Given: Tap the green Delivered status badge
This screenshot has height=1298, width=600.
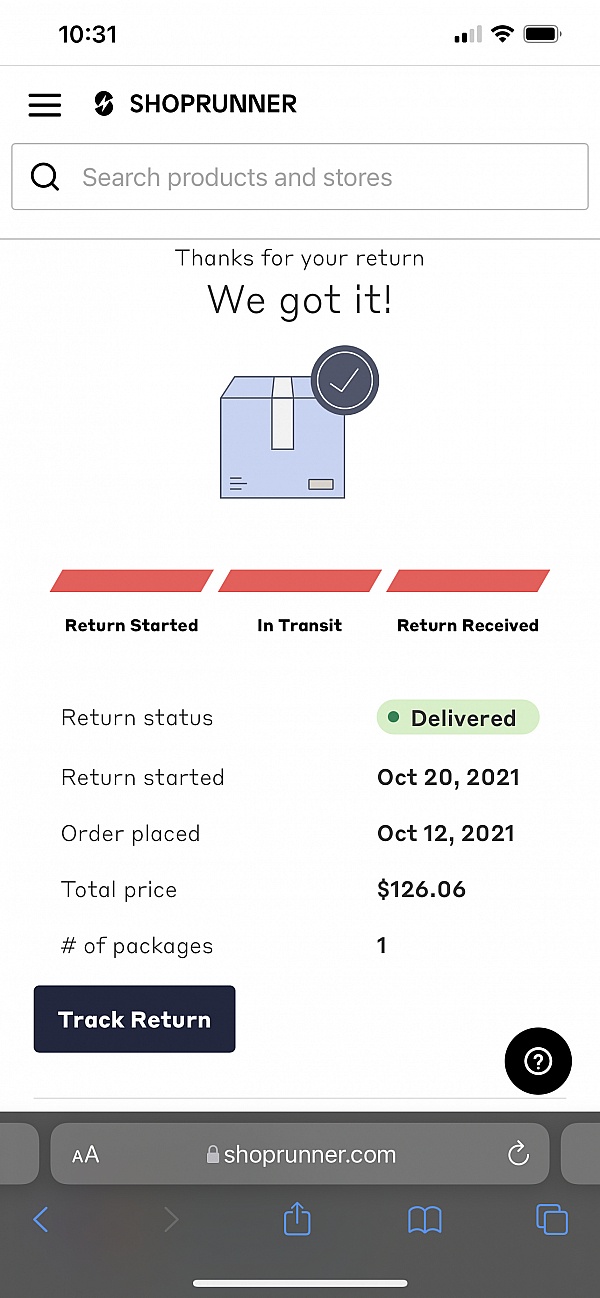Looking at the screenshot, I should tap(458, 717).
